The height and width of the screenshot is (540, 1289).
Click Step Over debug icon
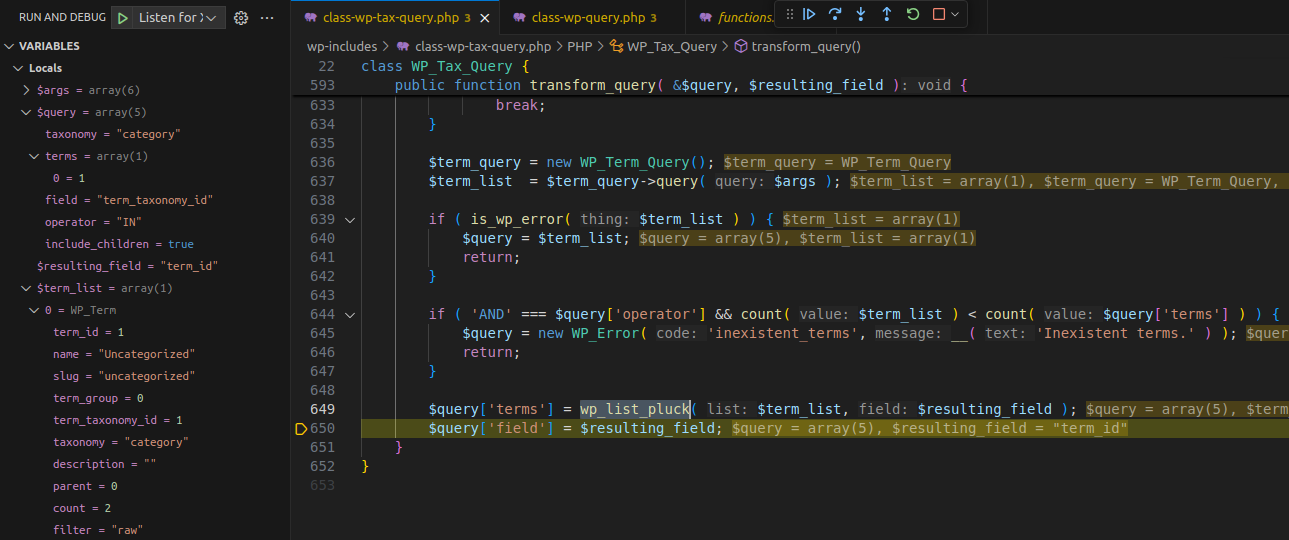tap(835, 14)
